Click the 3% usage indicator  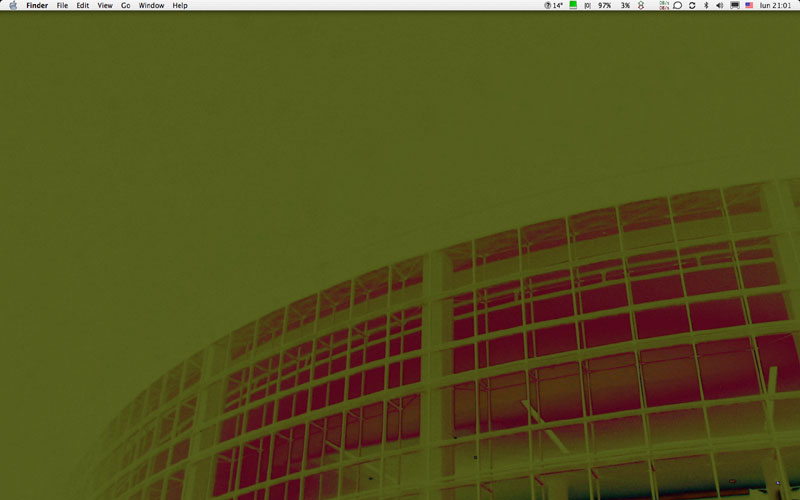(x=625, y=5)
